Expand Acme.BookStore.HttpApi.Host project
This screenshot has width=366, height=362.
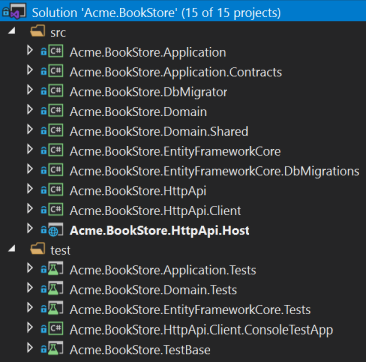[x=30, y=228]
